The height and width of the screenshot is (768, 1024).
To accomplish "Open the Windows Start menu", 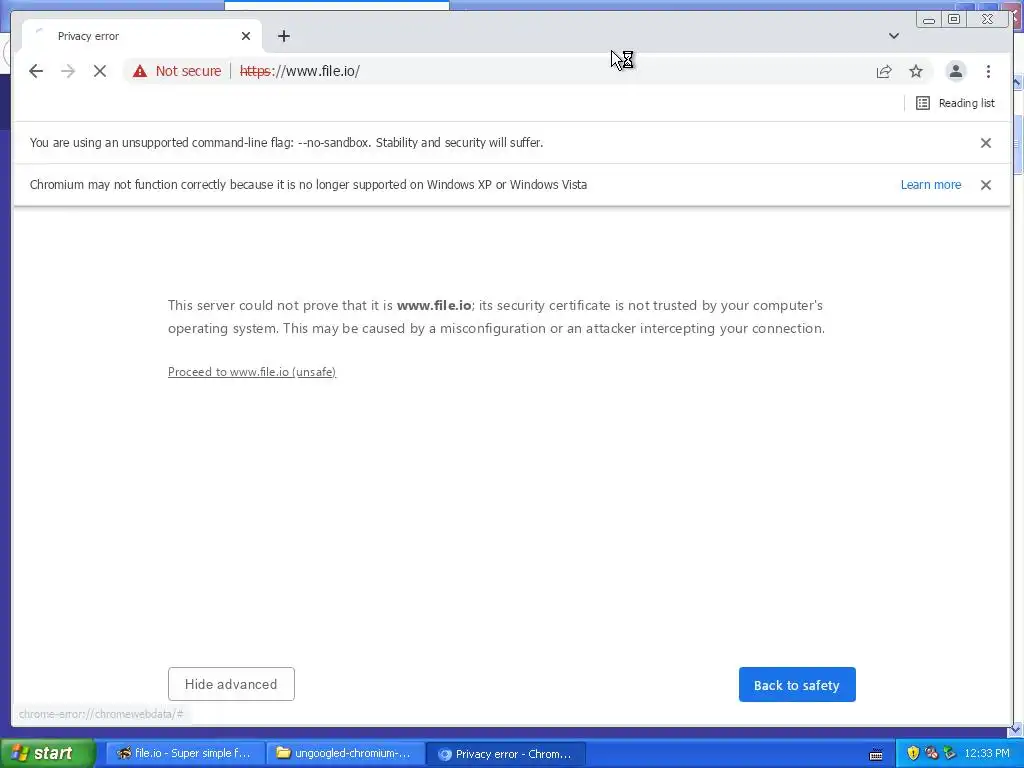I will point(47,753).
